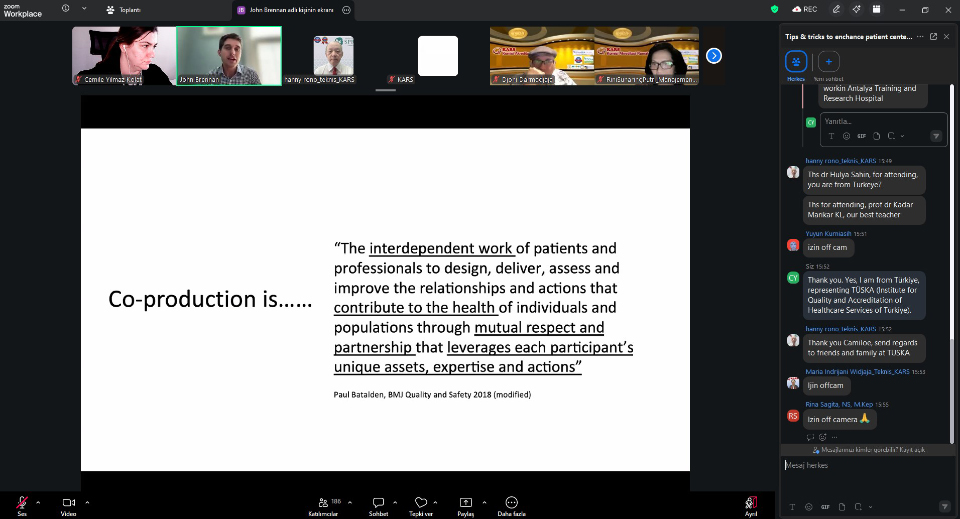Open the Daha fazla more options
Screen dimensions: 960x519
(x=511, y=502)
